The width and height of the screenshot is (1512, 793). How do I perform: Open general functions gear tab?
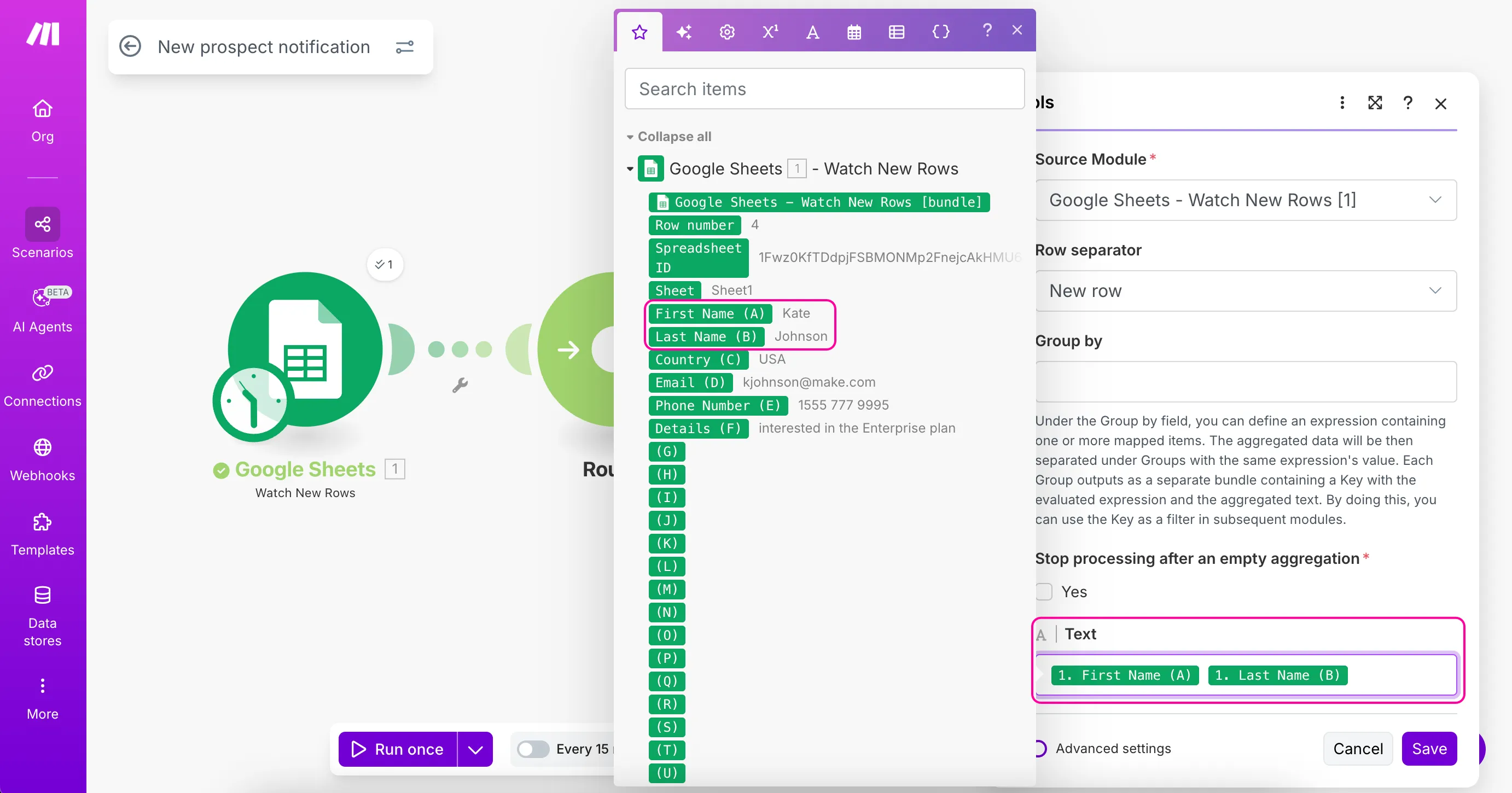[727, 32]
